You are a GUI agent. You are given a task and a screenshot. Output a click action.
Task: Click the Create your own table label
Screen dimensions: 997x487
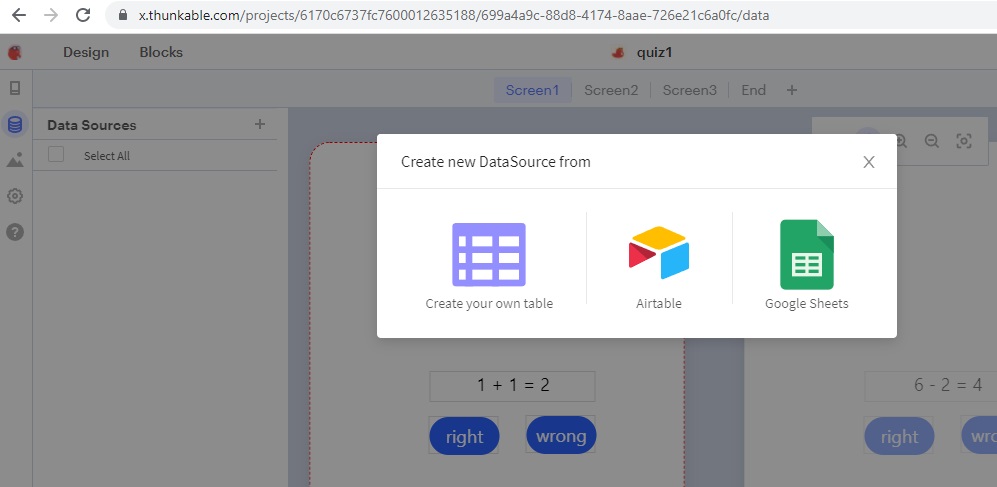(x=489, y=303)
